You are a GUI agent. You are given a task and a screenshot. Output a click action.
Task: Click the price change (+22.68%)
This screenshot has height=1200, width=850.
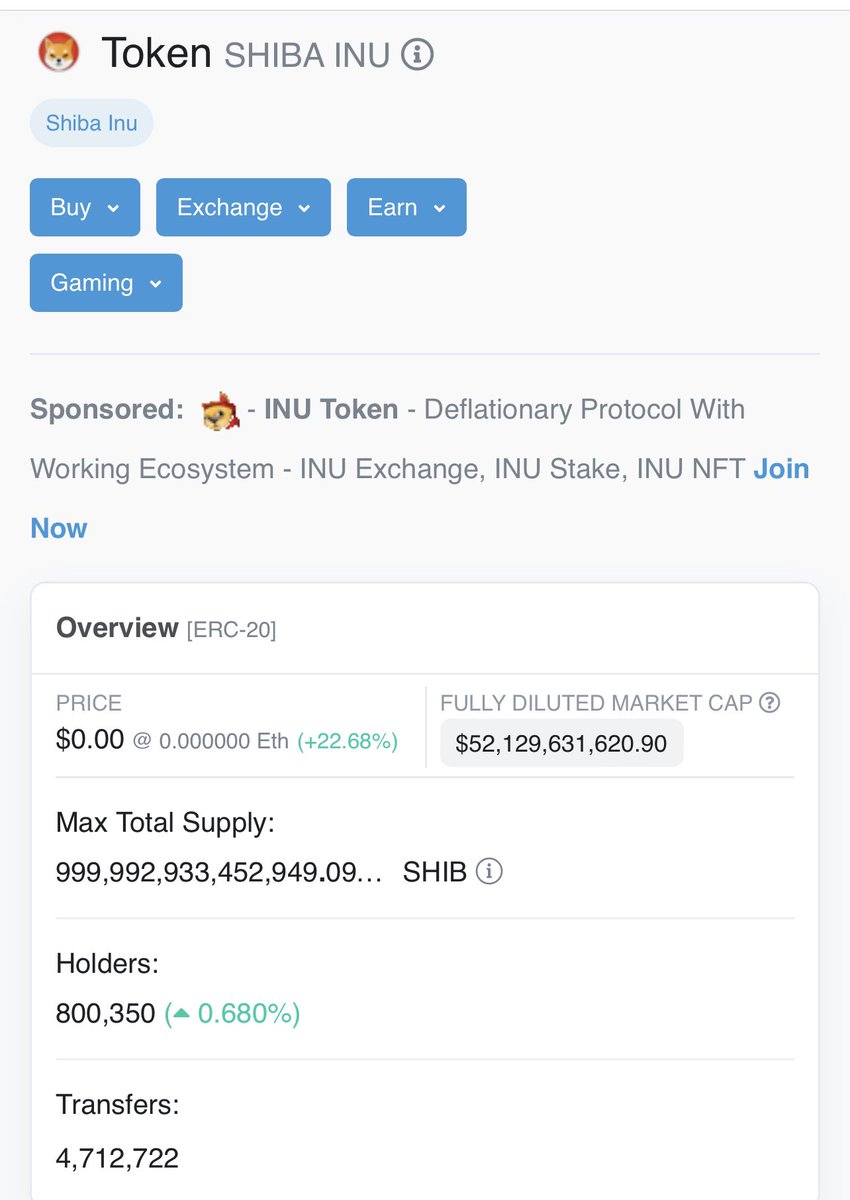(x=347, y=742)
